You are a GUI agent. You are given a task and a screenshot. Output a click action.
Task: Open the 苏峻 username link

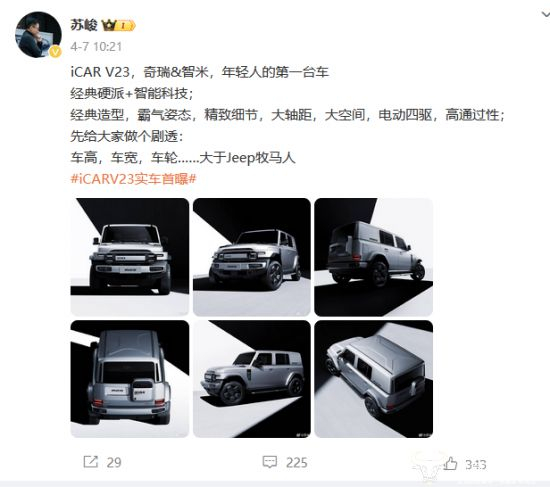[83, 25]
